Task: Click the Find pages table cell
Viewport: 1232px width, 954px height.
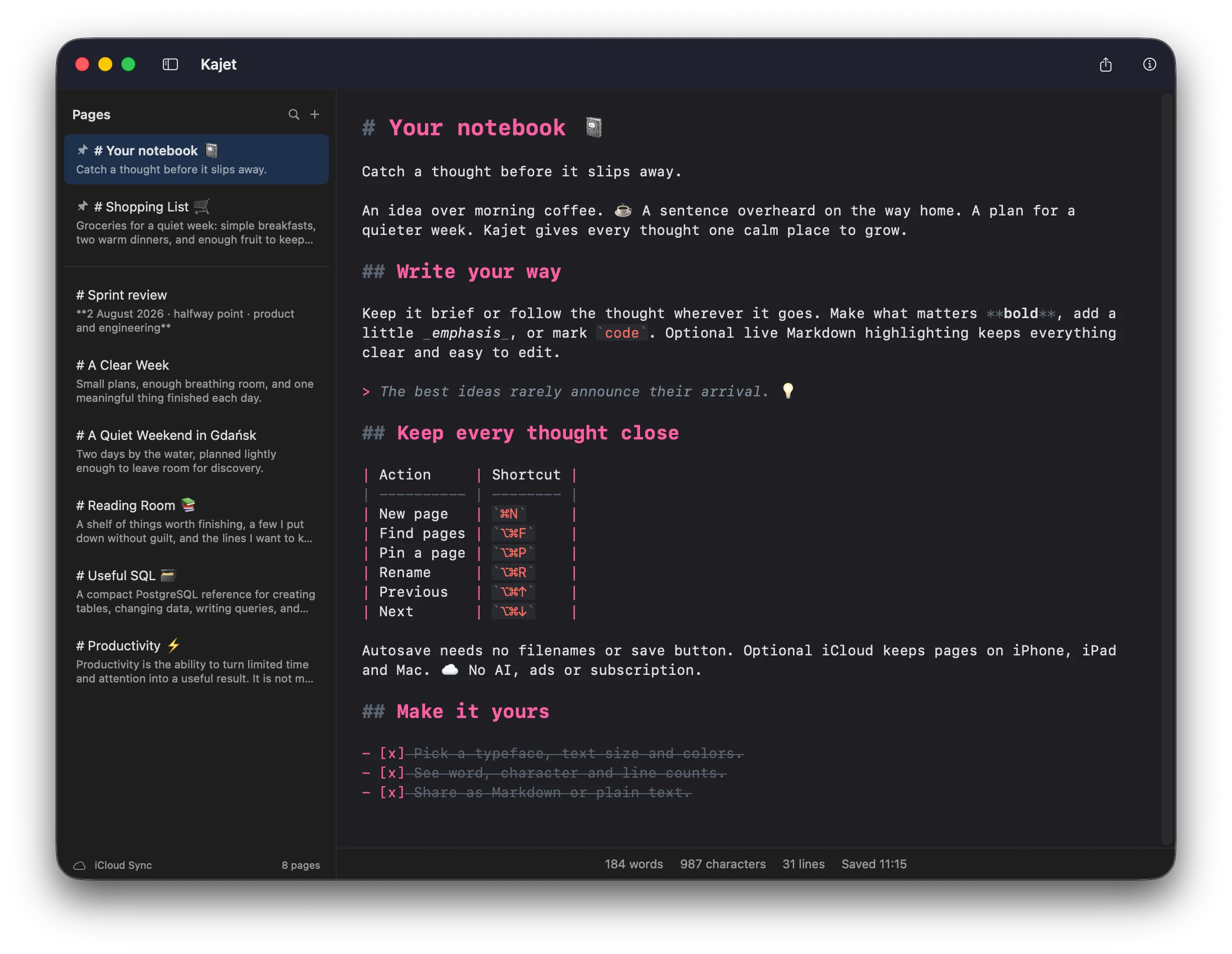Action: pos(422,534)
